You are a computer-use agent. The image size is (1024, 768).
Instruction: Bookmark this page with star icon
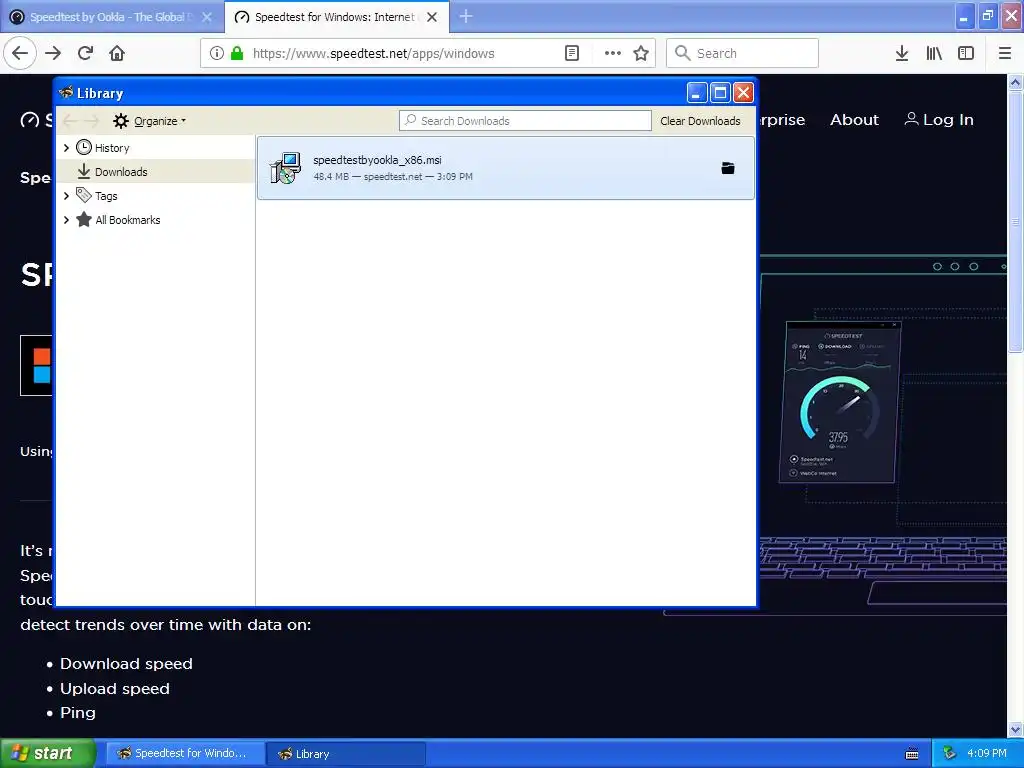tap(641, 53)
